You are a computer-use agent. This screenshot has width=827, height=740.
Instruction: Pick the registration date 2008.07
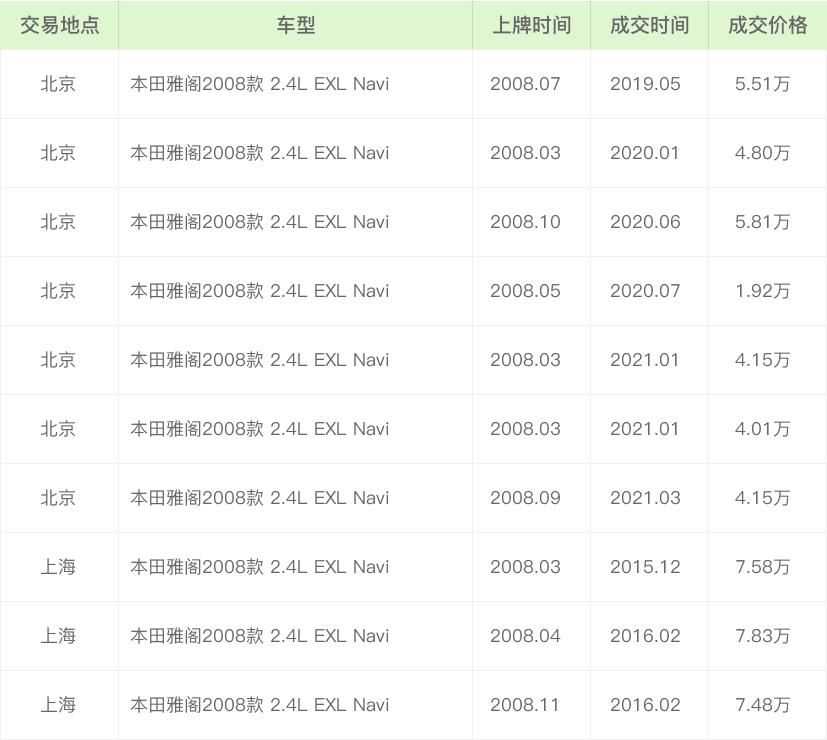[525, 84]
